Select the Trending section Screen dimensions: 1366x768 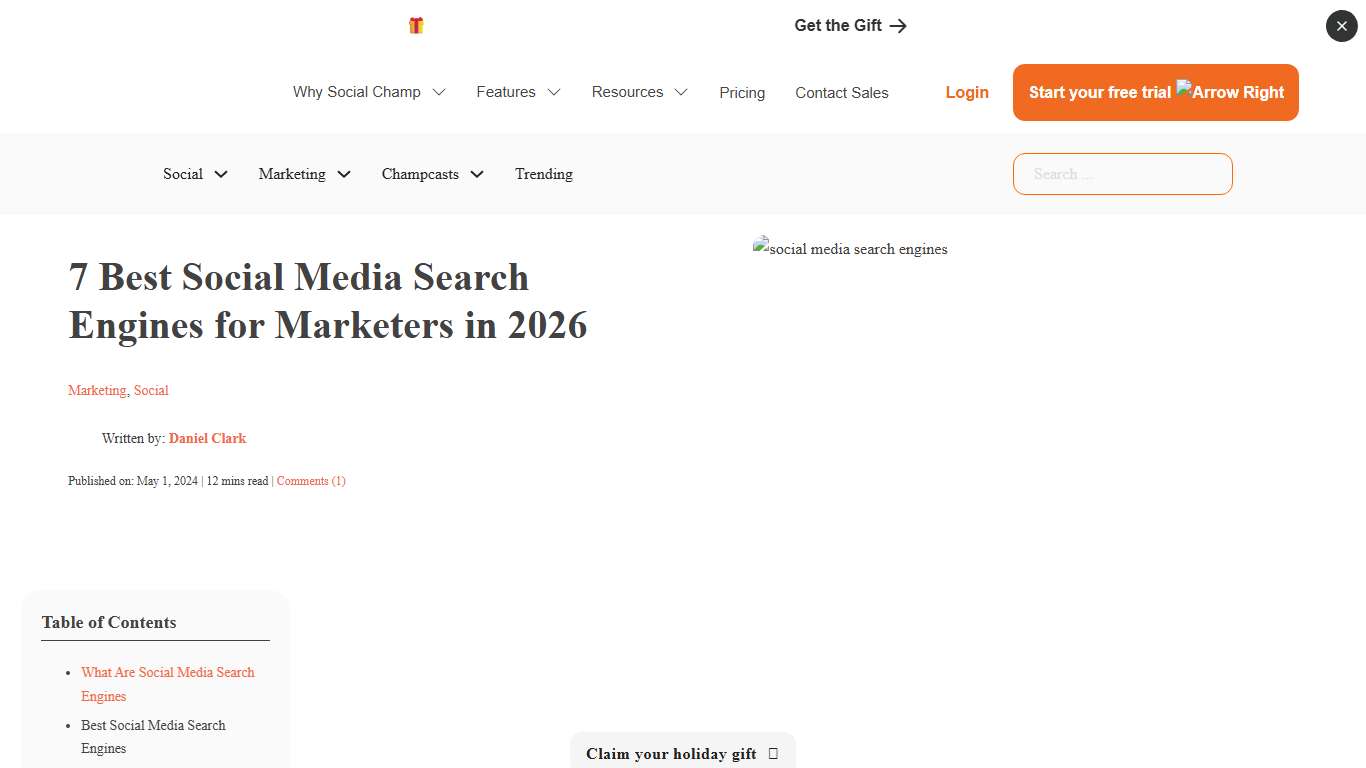pyautogui.click(x=543, y=174)
